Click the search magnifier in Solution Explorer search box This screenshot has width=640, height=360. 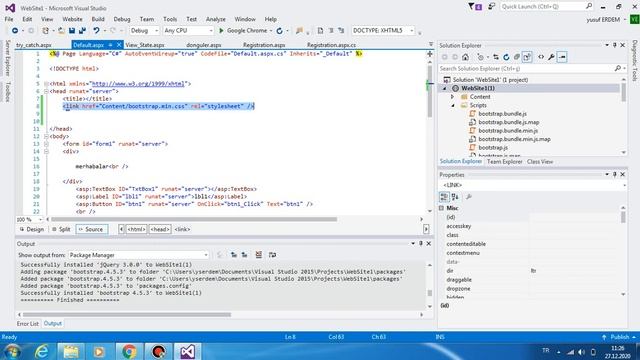tap(618, 69)
